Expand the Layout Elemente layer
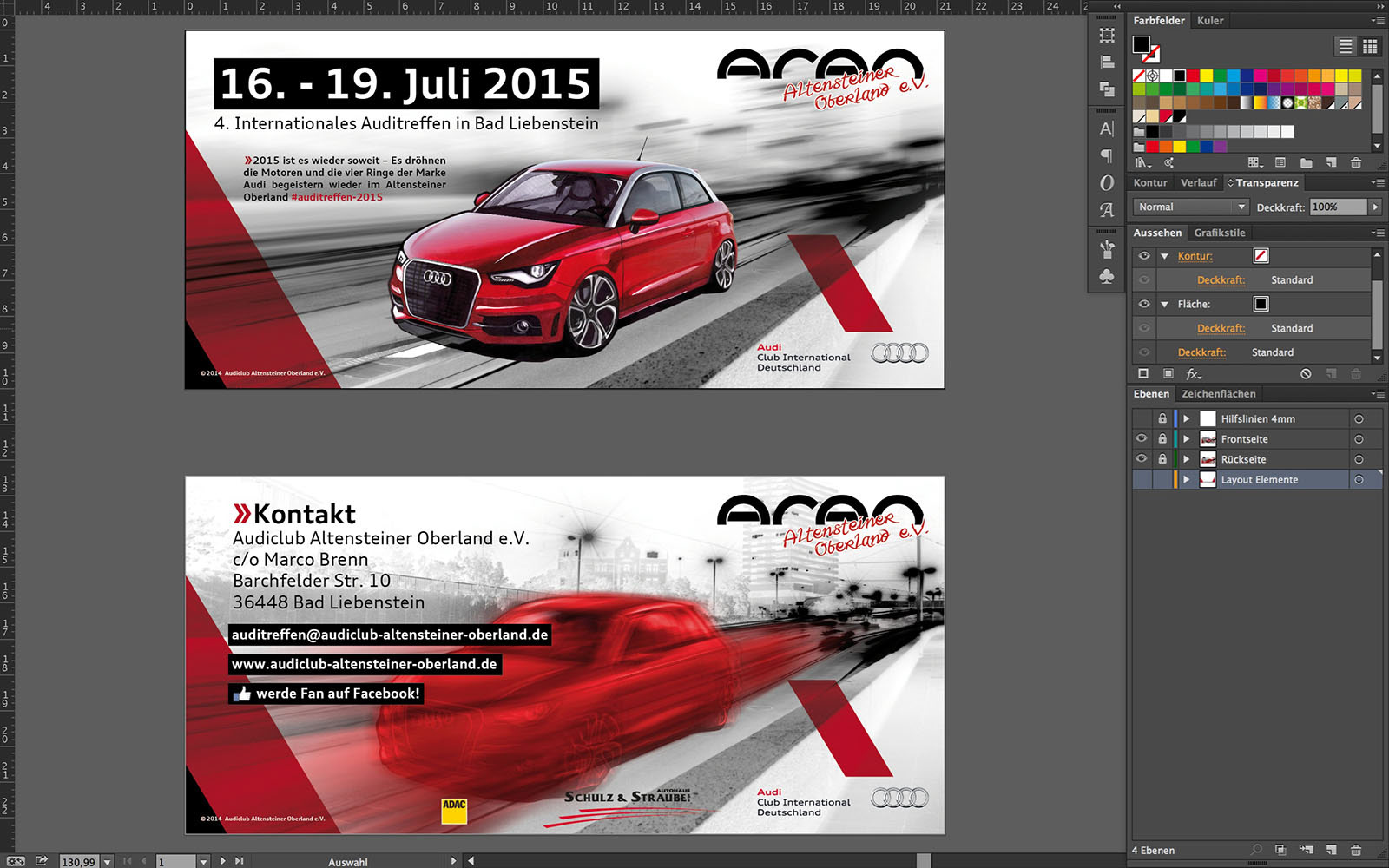Viewport: 1389px width, 868px height. click(x=1186, y=479)
